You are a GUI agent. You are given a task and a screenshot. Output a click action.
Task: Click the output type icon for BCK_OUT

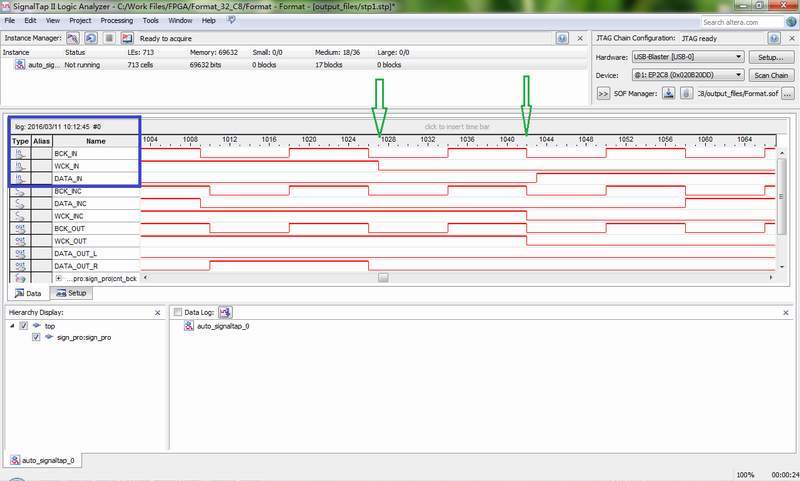20,229
